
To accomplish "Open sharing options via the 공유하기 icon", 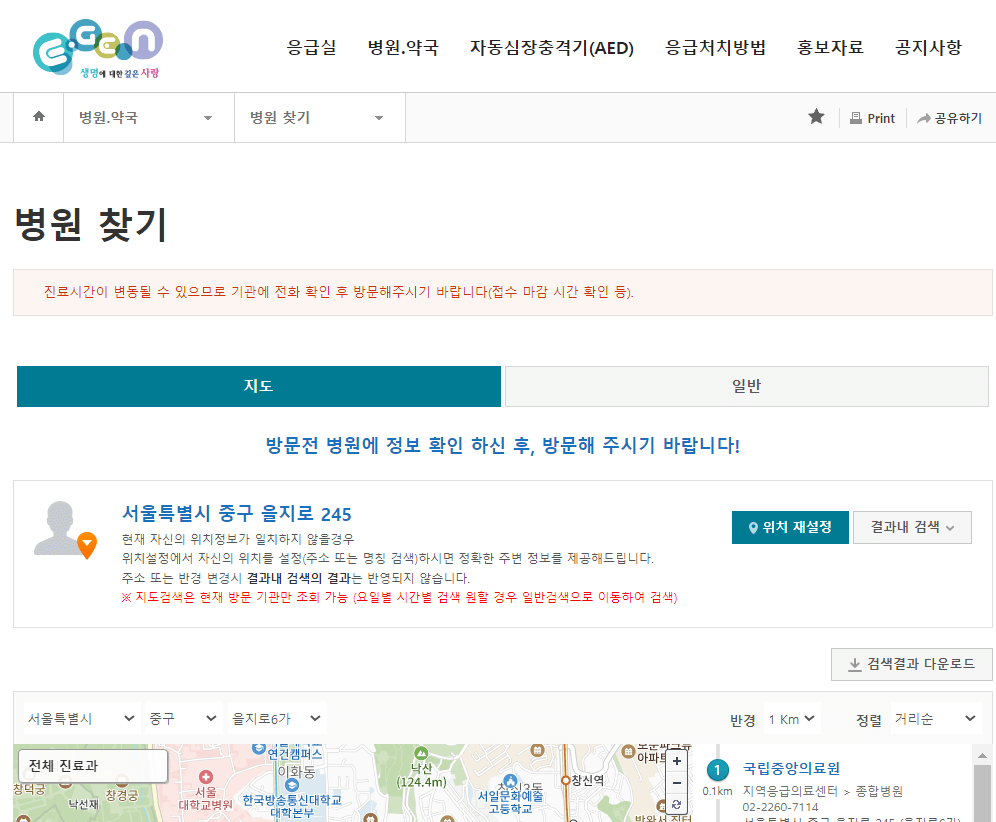I will (x=923, y=117).
